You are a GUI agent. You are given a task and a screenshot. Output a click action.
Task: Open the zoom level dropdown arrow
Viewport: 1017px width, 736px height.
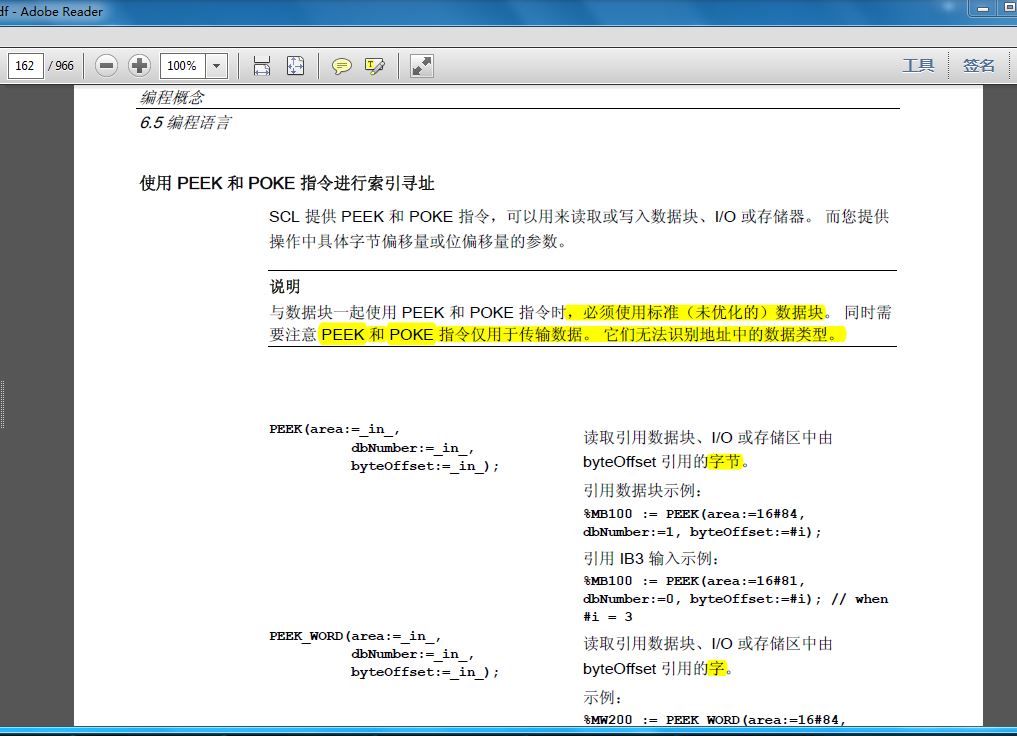(x=217, y=66)
